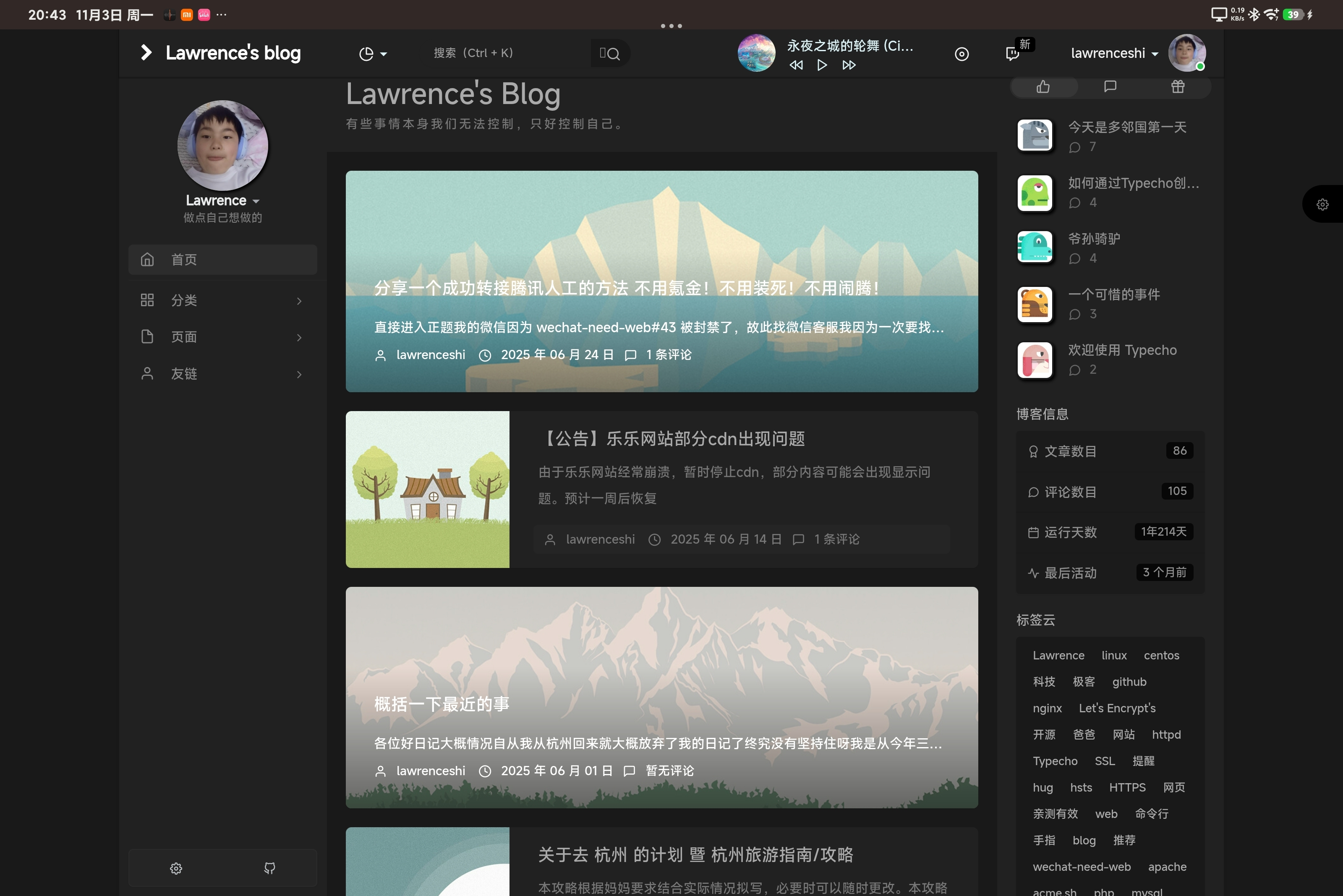Switch to popular posts thumbs-up tab
This screenshot has height=896, width=1343.
click(x=1043, y=87)
